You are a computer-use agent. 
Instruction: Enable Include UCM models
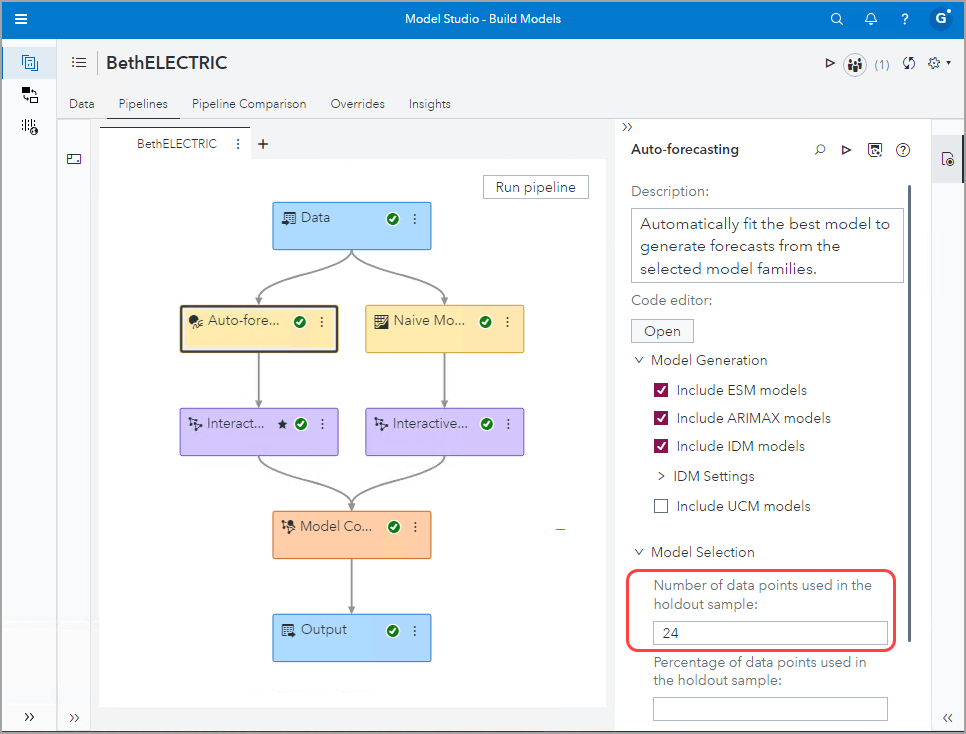(x=660, y=506)
